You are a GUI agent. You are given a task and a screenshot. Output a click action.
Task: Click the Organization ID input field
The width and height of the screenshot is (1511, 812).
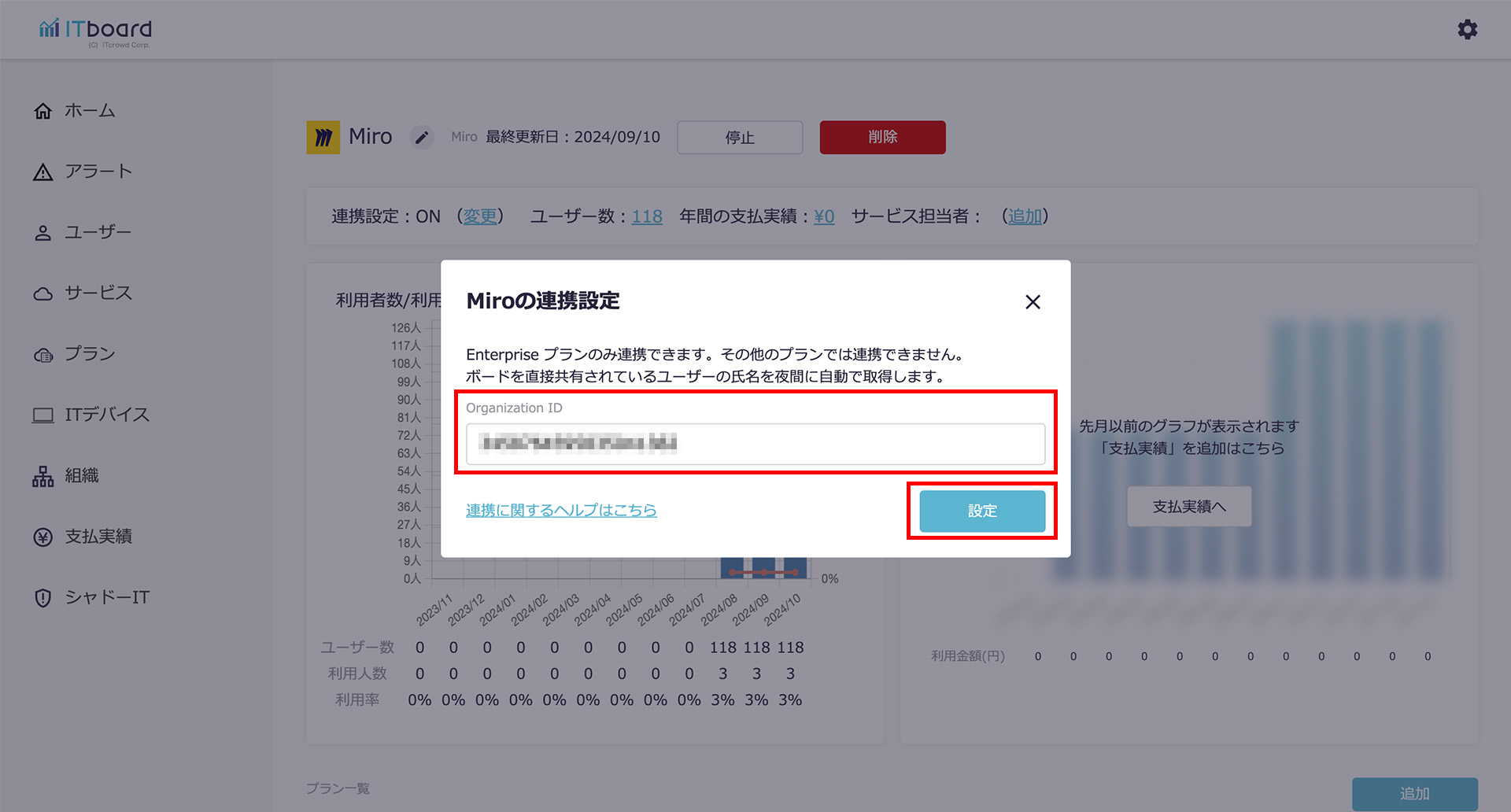pos(755,444)
